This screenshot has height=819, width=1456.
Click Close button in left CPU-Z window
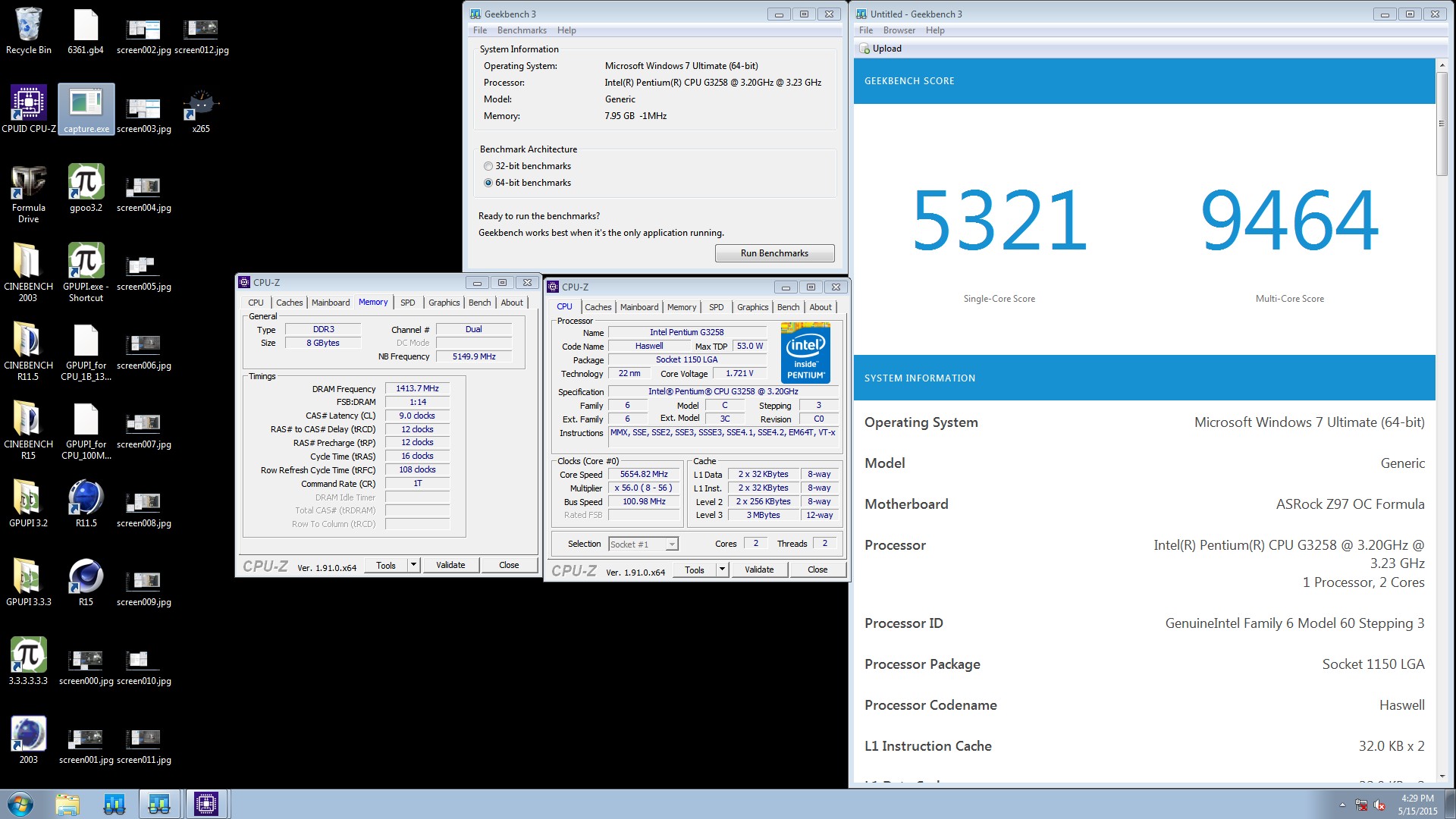point(509,565)
